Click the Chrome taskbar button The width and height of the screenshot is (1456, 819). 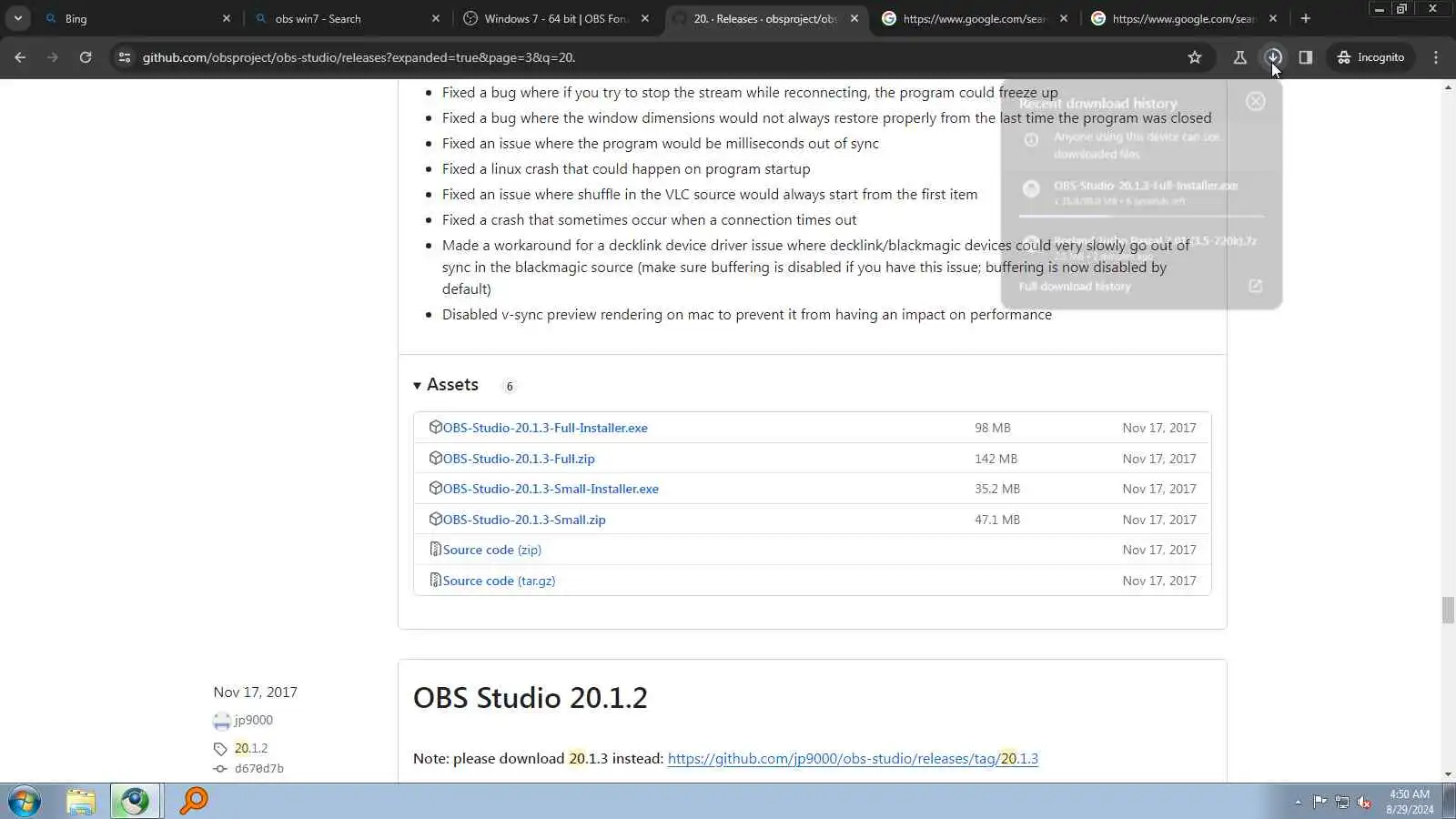[x=136, y=802]
